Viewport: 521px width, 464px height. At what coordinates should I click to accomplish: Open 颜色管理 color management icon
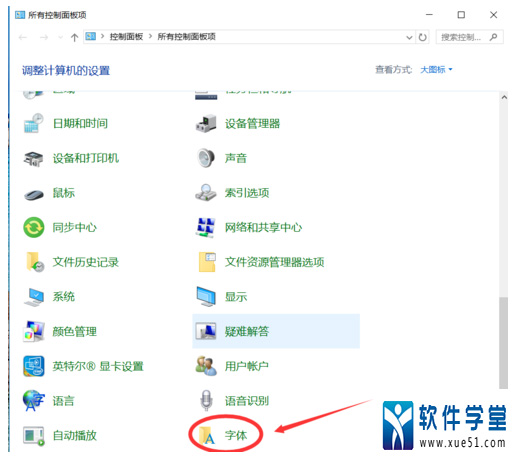[x=34, y=331]
